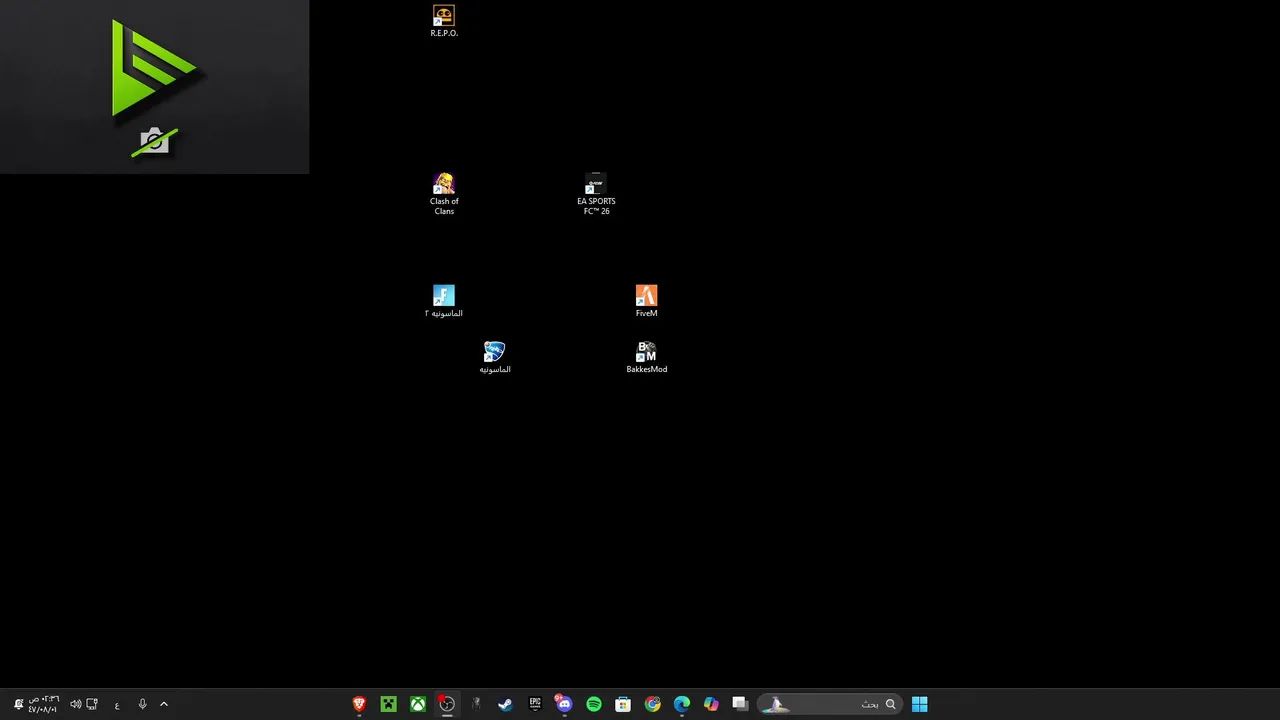Select the EA SPORTS FC 26 shortcut
This screenshot has width=1280, height=720.
[x=596, y=194]
